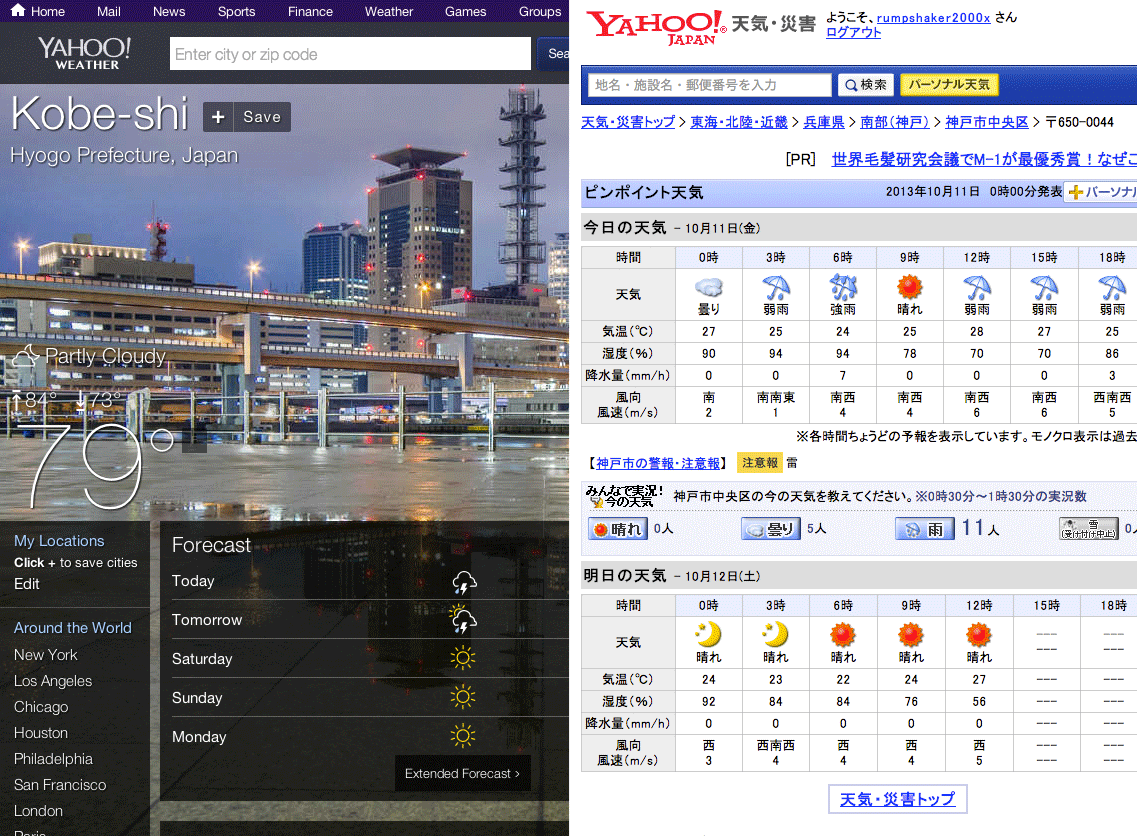Expand the Extended Forecast link

(x=463, y=774)
